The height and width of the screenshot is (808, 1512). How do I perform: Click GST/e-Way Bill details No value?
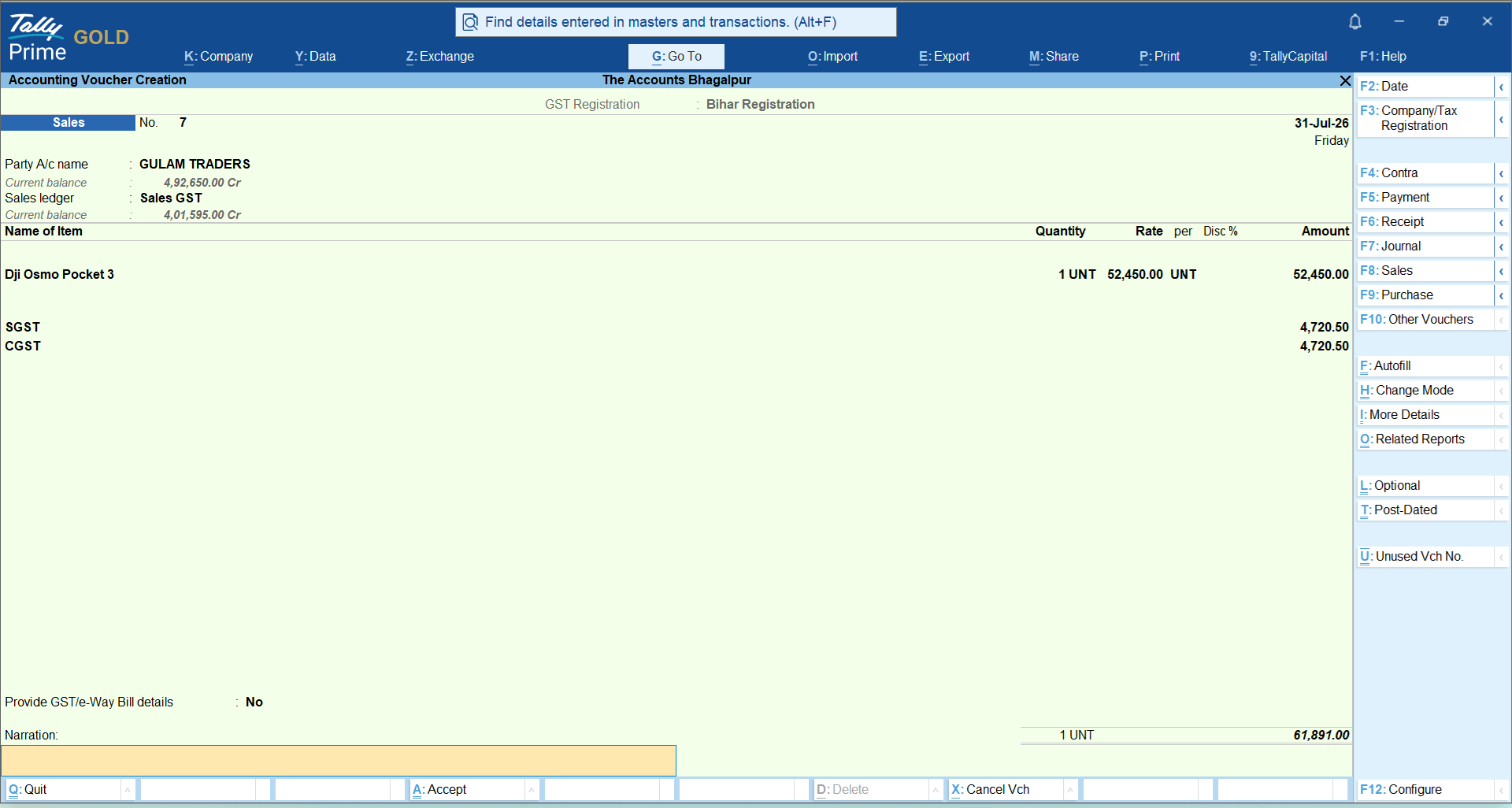point(254,702)
